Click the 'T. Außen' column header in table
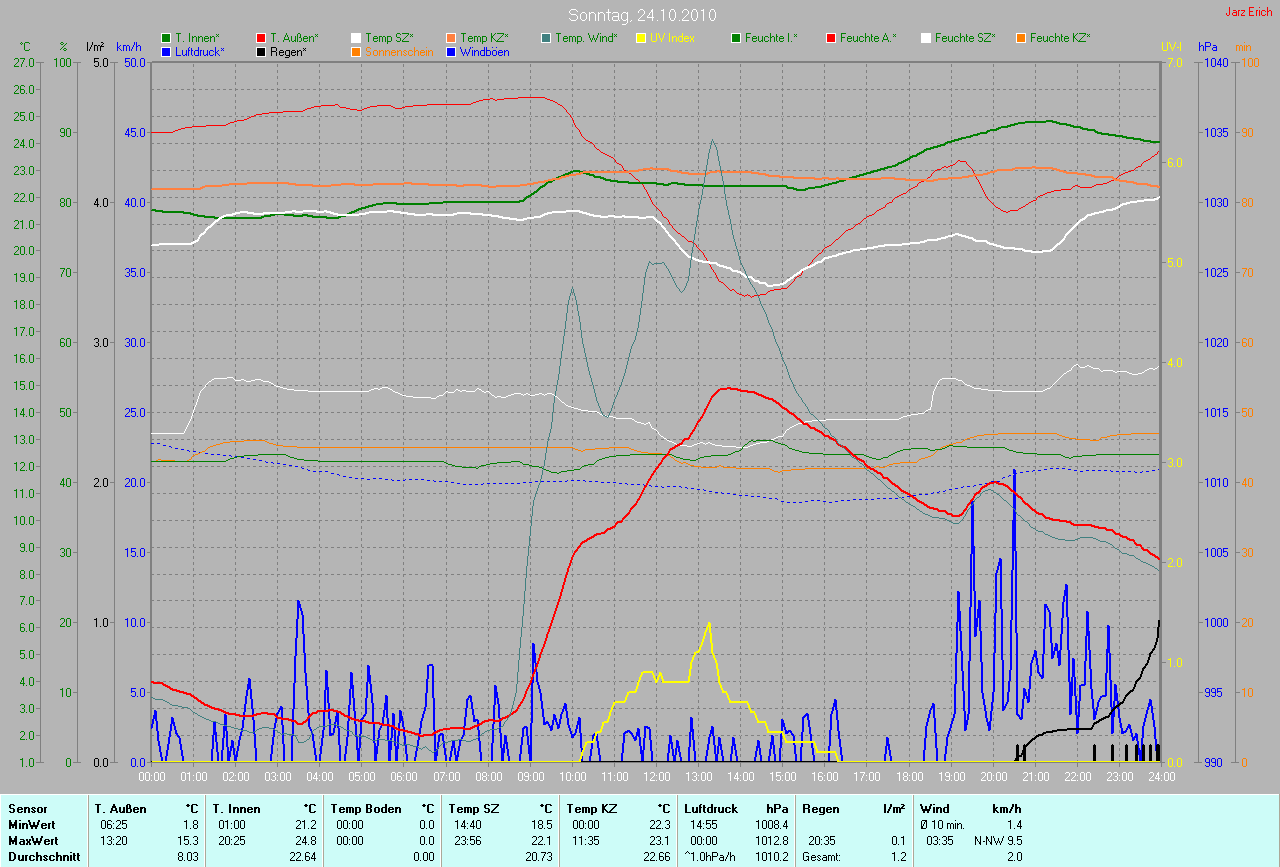 (x=121, y=809)
